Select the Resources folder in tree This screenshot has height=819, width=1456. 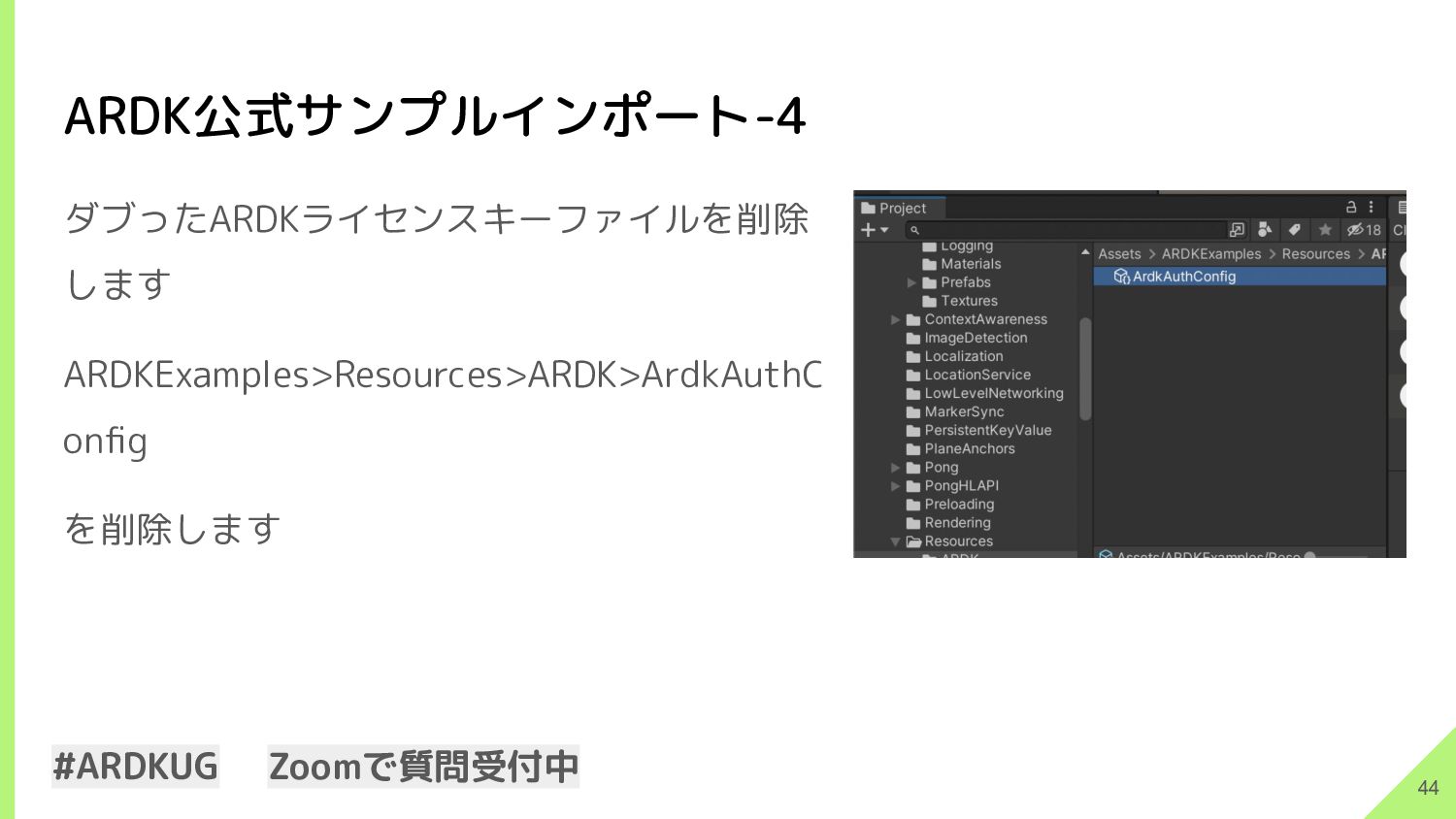948,541
